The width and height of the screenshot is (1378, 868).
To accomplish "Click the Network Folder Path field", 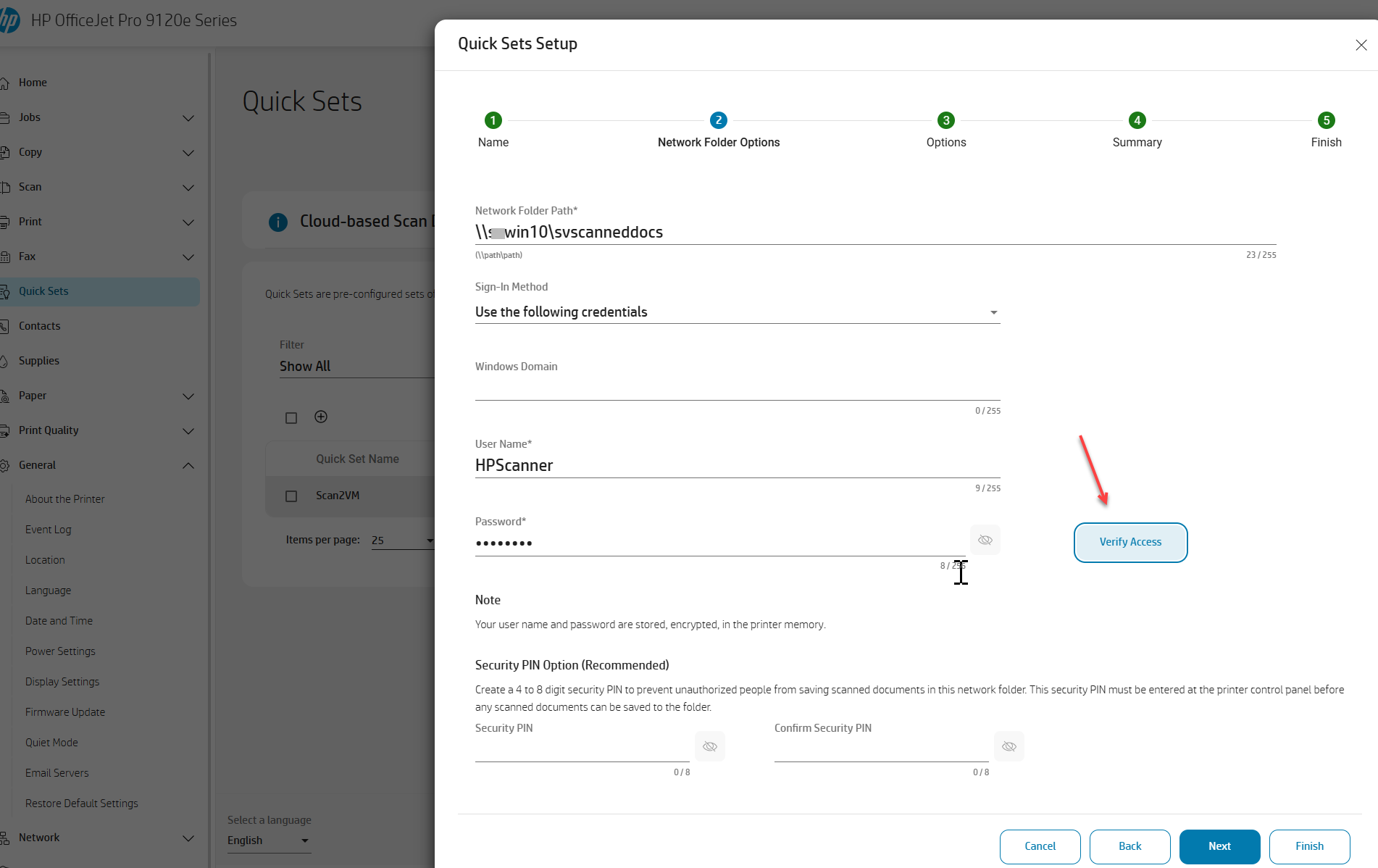I will point(876,233).
